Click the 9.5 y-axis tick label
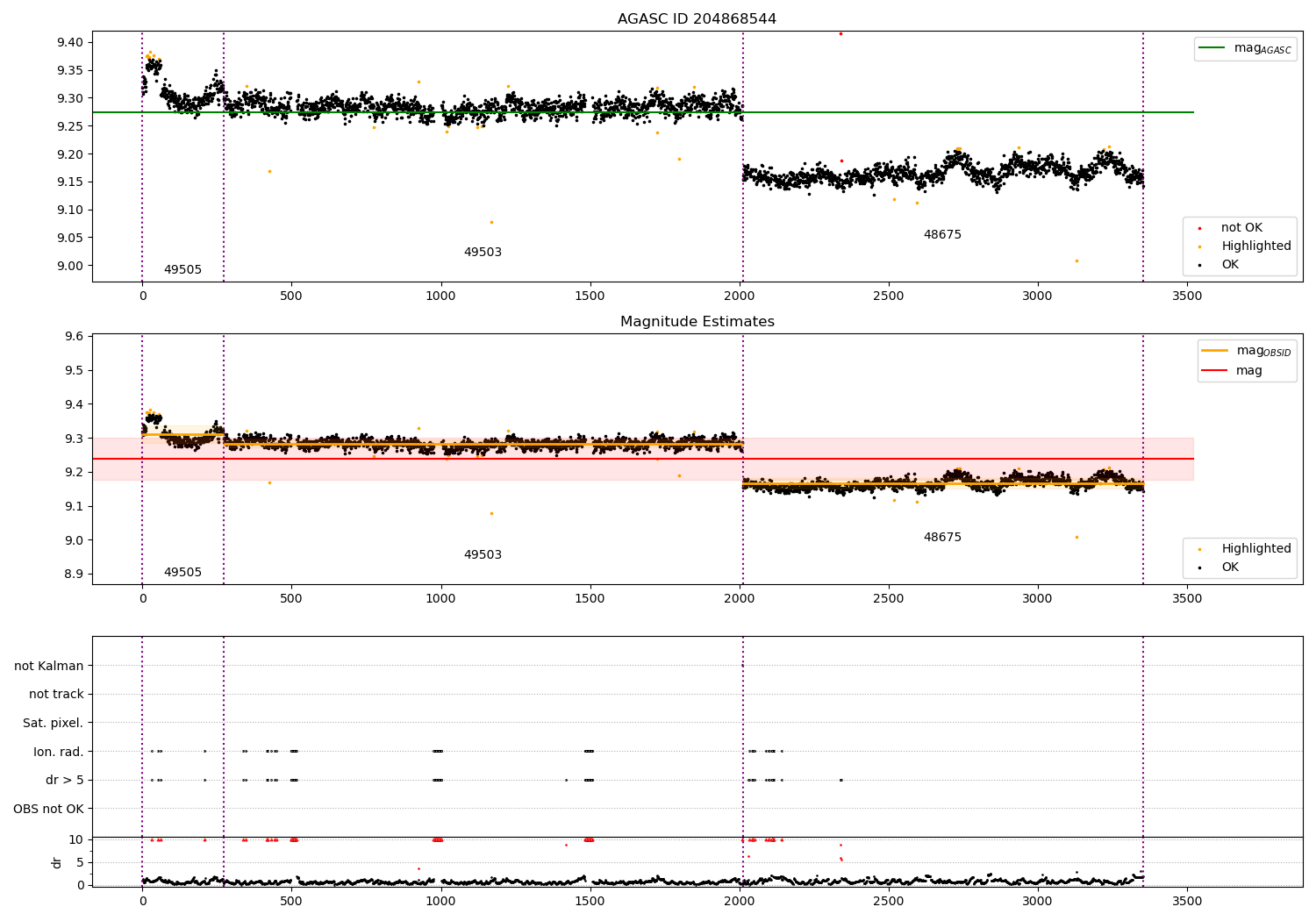 pos(74,370)
